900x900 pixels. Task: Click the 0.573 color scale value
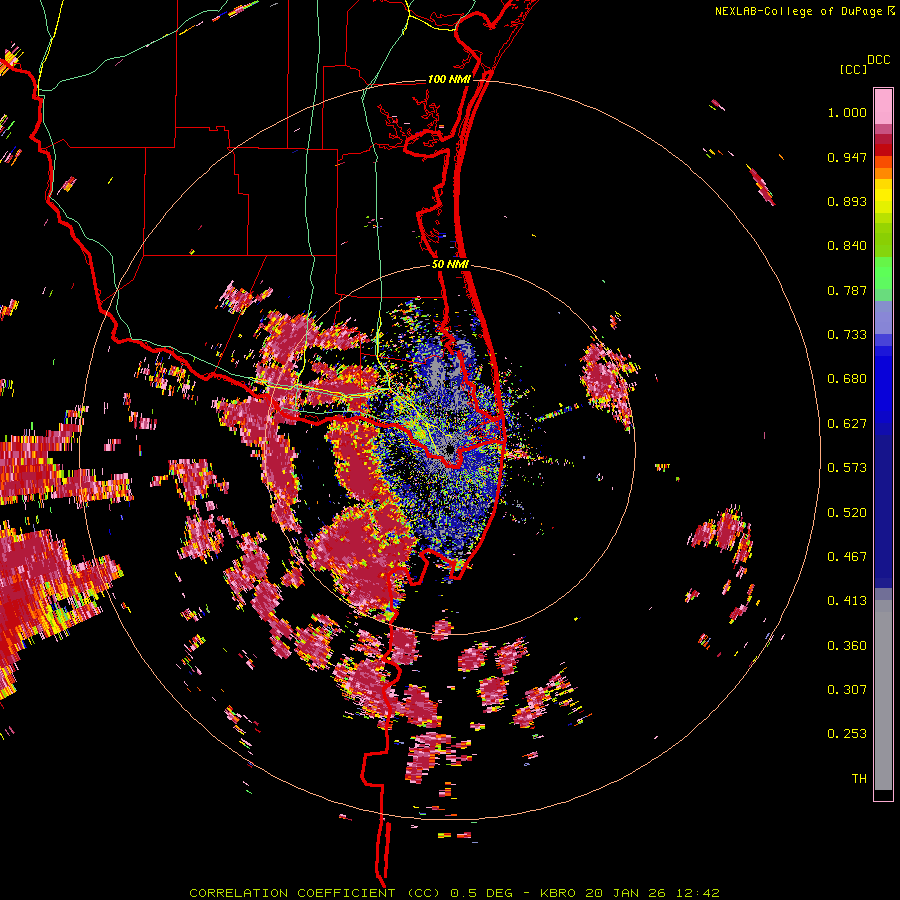click(x=847, y=468)
